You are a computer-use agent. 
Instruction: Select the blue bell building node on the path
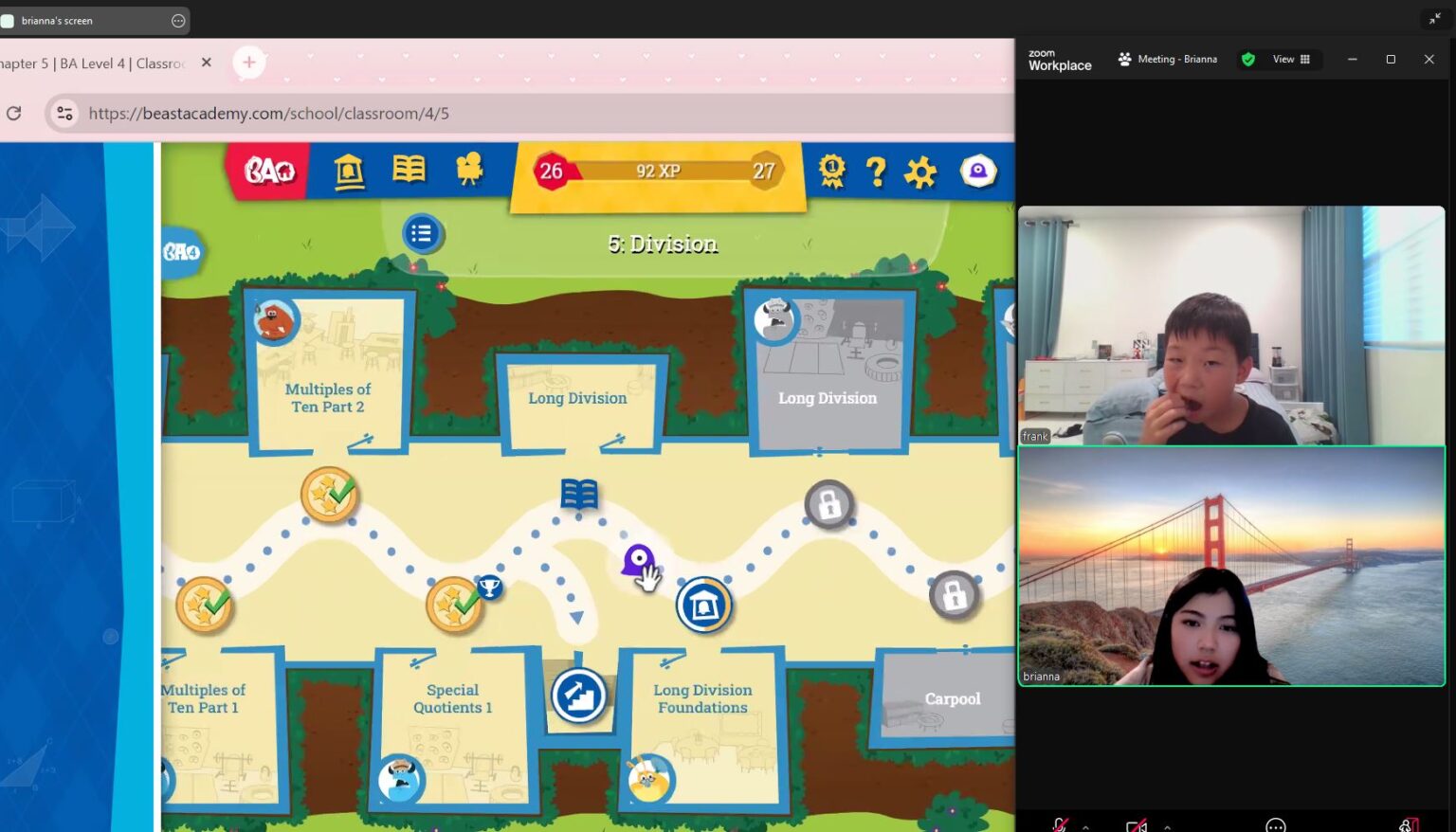coord(703,605)
